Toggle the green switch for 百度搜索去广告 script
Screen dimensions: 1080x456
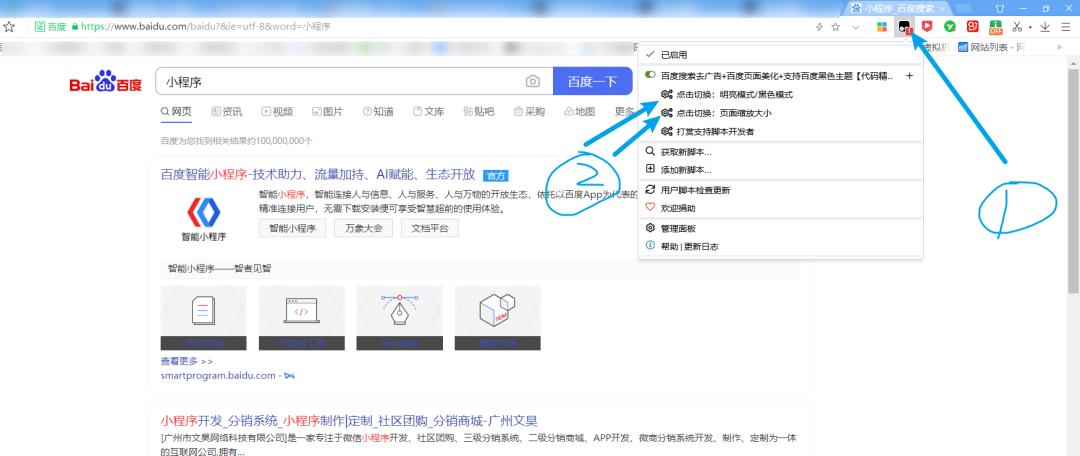click(650, 76)
